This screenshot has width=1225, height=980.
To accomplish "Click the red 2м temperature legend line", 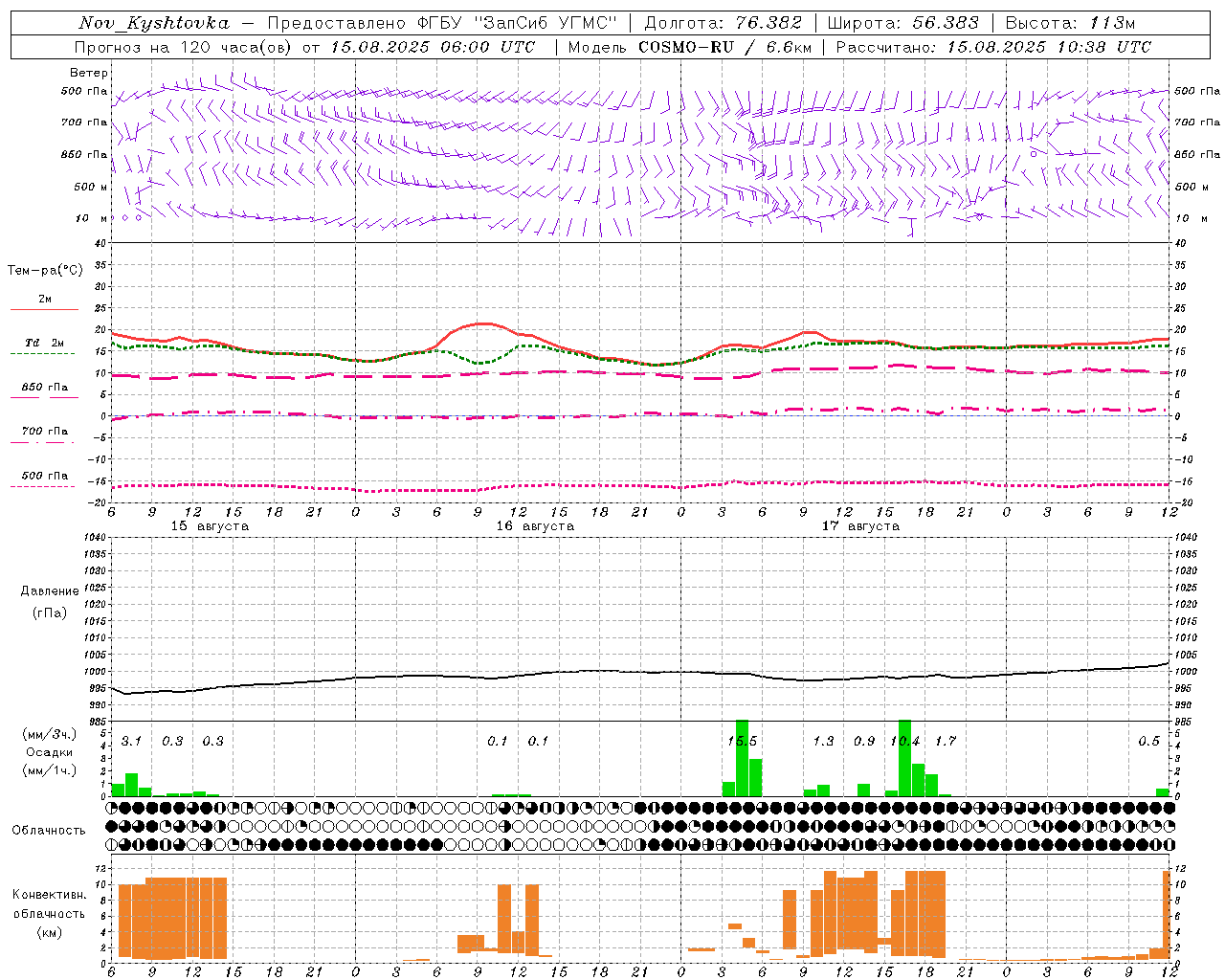I will [44, 310].
